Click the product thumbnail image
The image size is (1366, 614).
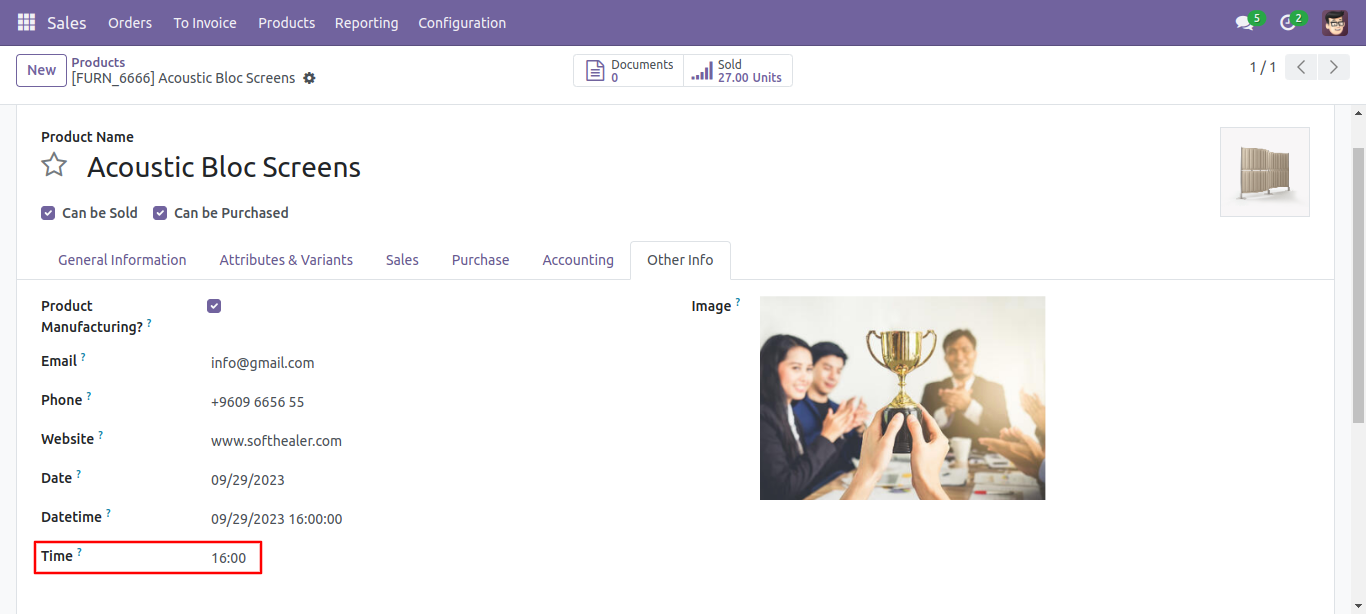click(x=1264, y=172)
